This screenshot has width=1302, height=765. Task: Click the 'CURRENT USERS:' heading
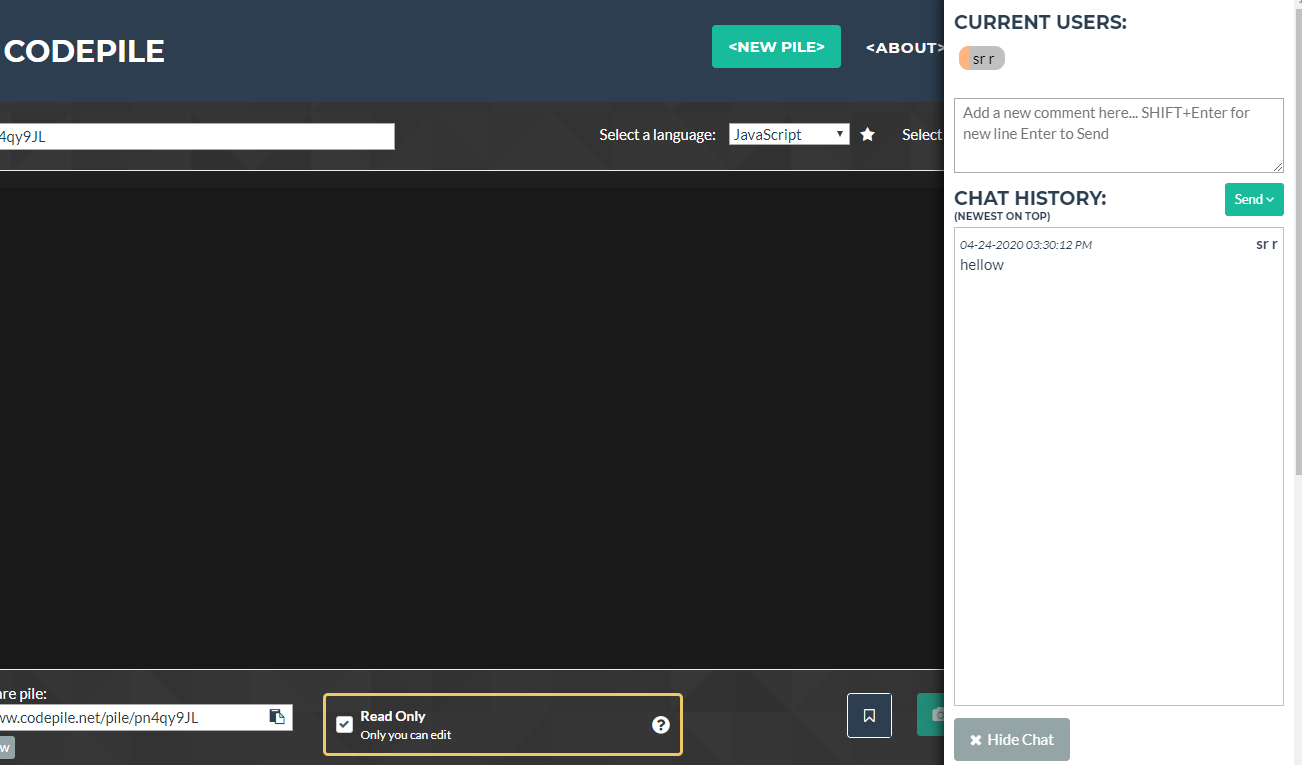pos(1040,22)
